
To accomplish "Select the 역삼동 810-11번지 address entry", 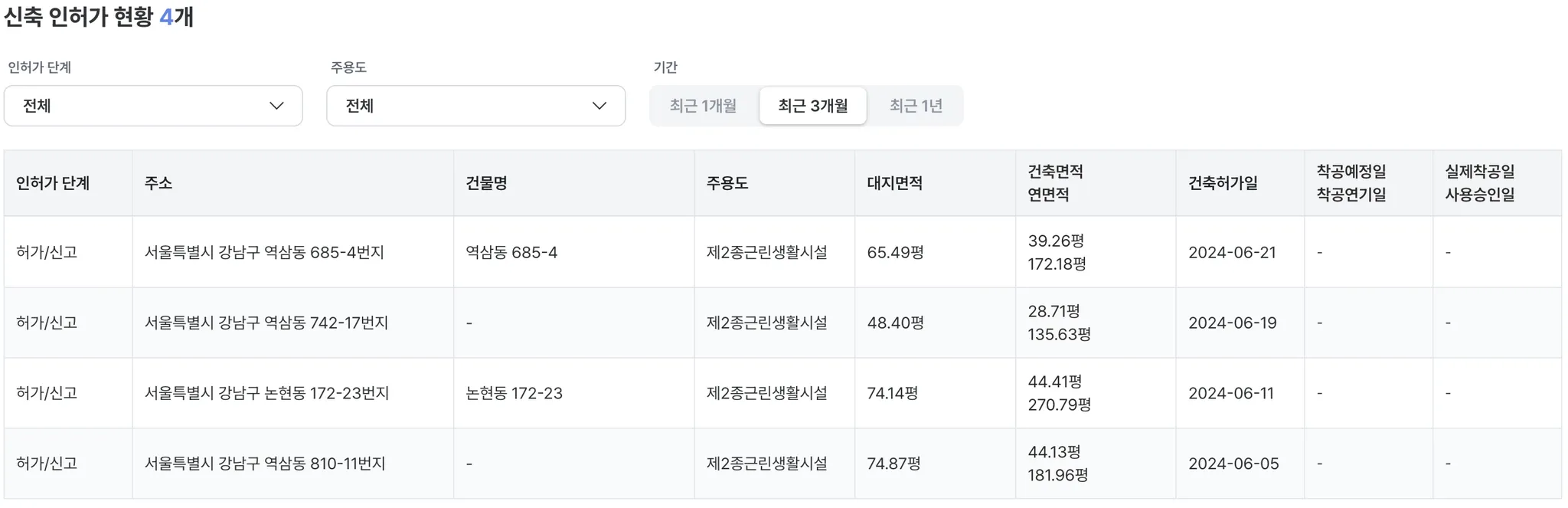I will (265, 464).
